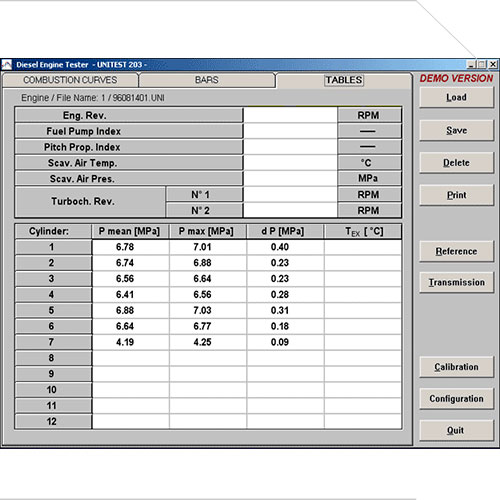
Task: Click the application icon in title bar
Action: click(x=7, y=65)
